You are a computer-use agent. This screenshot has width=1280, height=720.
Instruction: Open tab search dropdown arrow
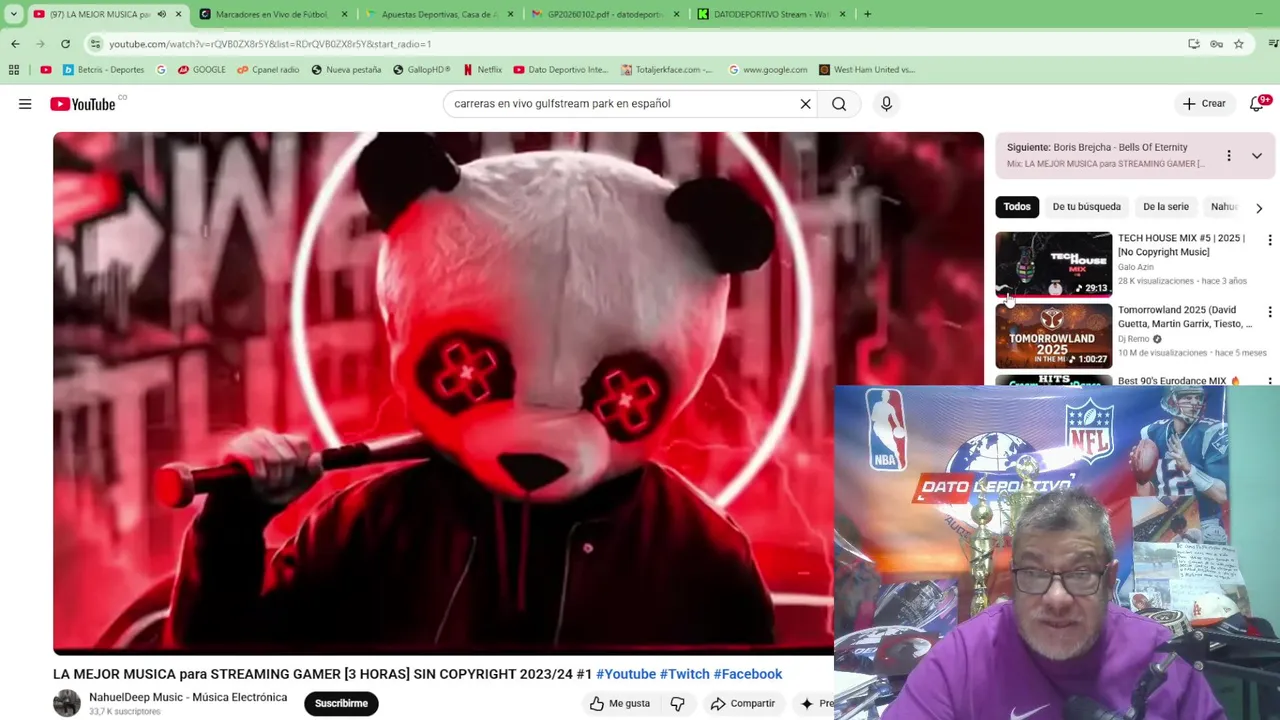tap(14, 14)
